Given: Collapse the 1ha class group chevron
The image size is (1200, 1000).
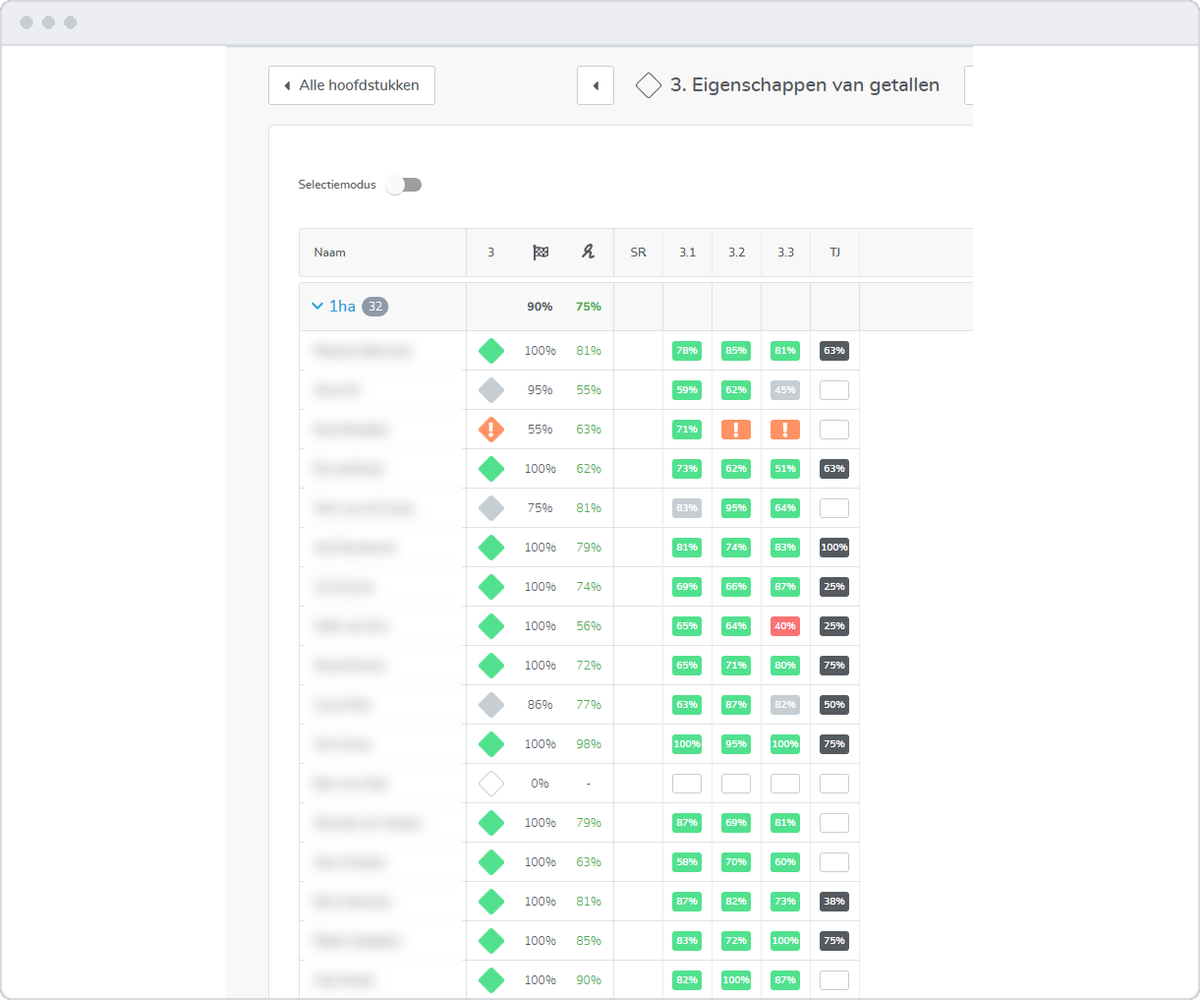Looking at the screenshot, I should pyautogui.click(x=317, y=307).
